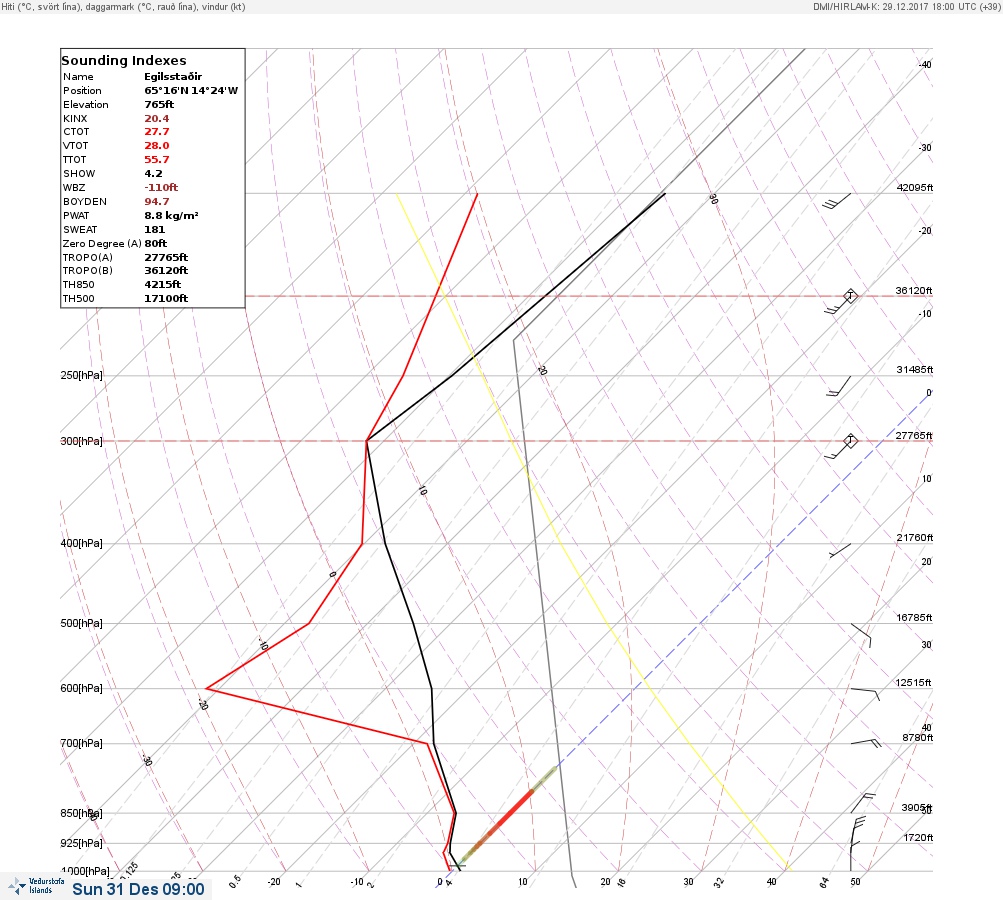
Task: Click the forecast time 'Sun 31 Des 09:00'
Action: coord(138,889)
